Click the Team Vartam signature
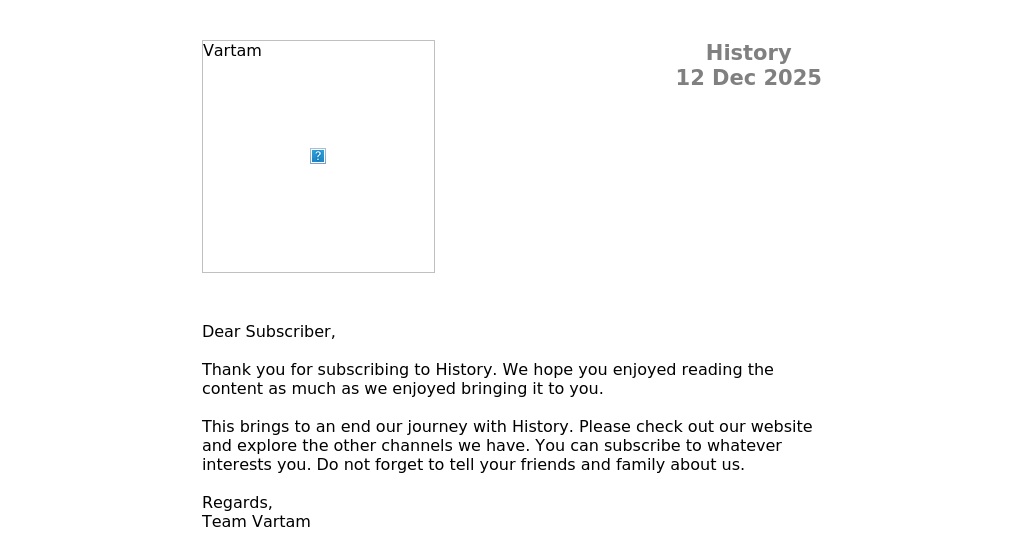 256,522
